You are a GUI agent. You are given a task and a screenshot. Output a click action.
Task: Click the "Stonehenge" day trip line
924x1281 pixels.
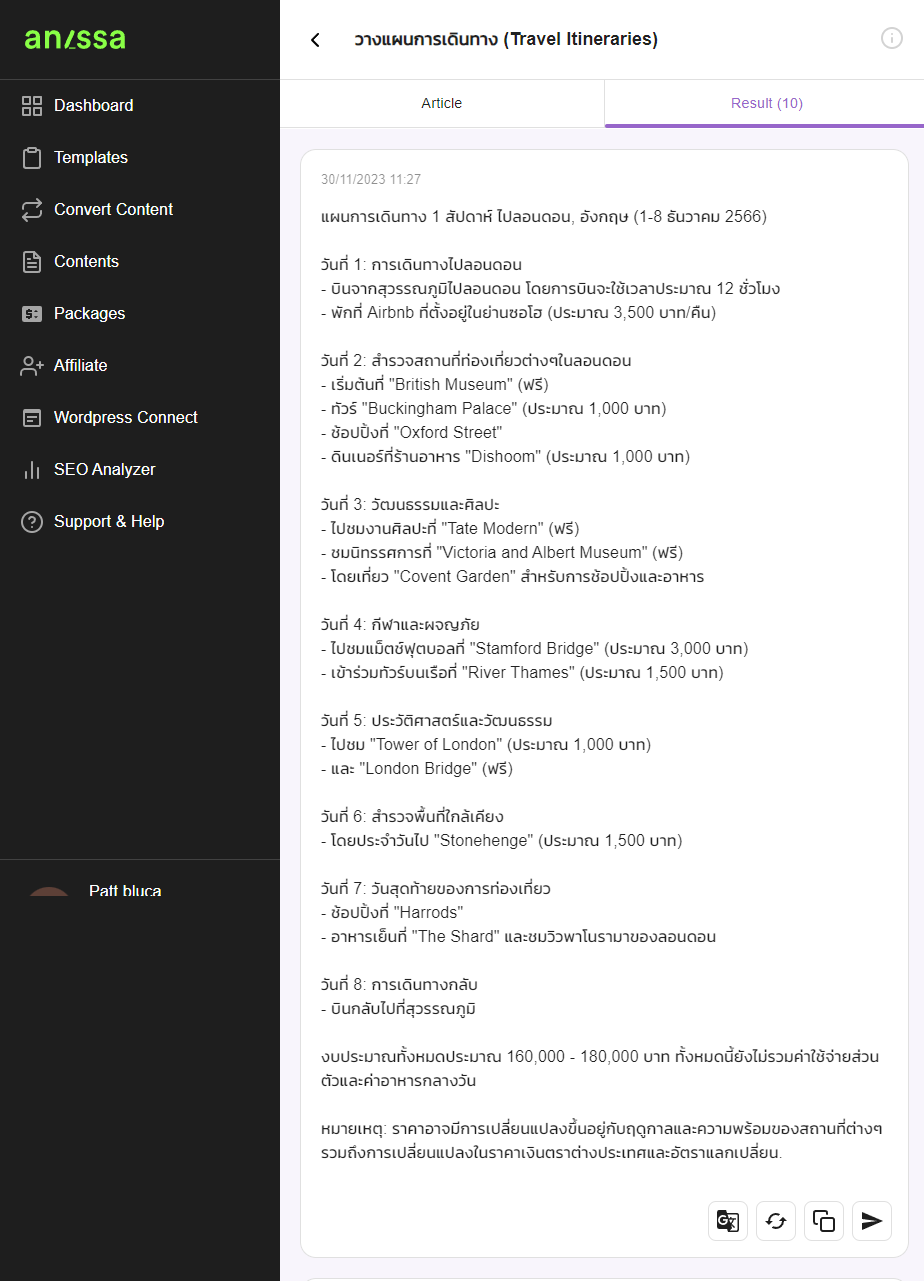pyautogui.click(x=502, y=841)
